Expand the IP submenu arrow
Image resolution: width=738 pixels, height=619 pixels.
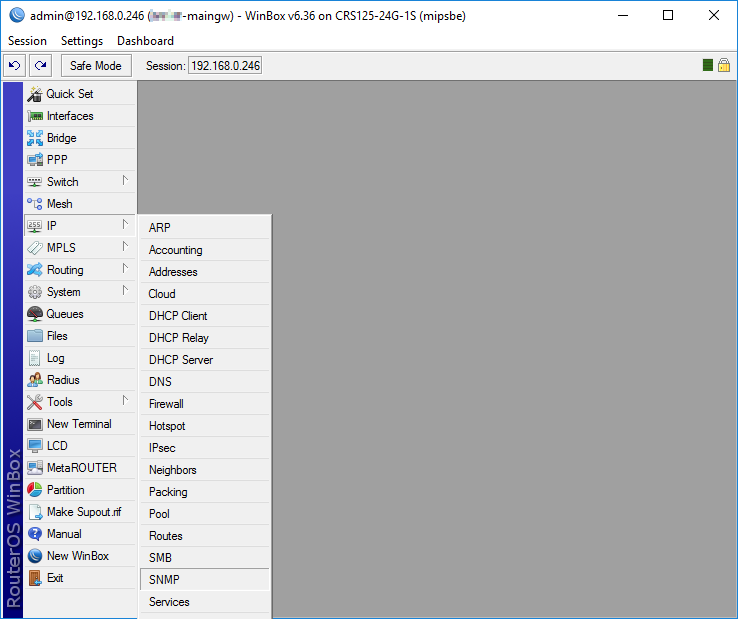point(125,225)
